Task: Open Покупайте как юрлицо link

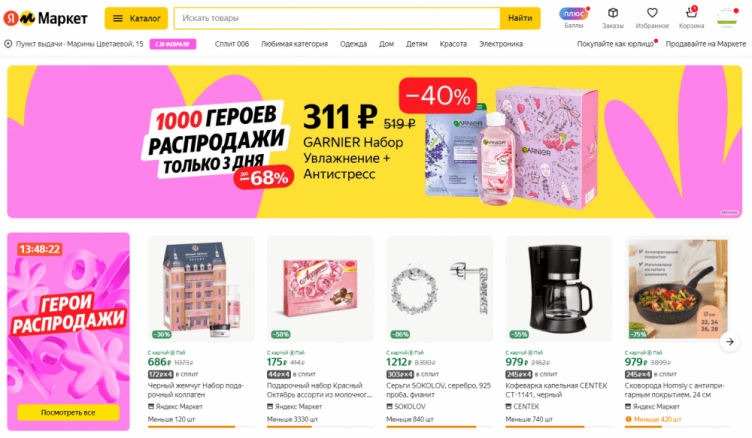Action: [615, 44]
